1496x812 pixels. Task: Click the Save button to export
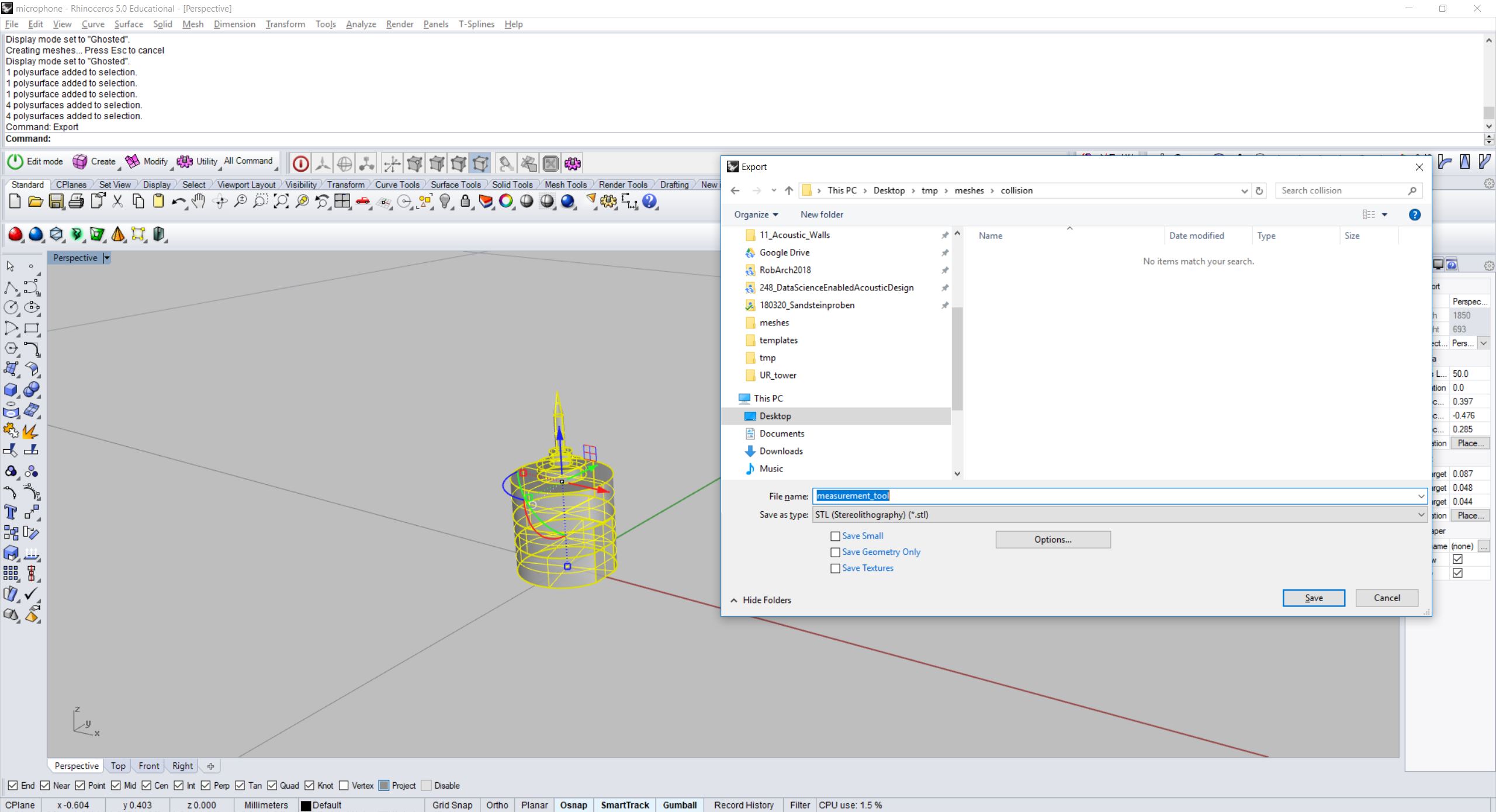coord(1314,597)
